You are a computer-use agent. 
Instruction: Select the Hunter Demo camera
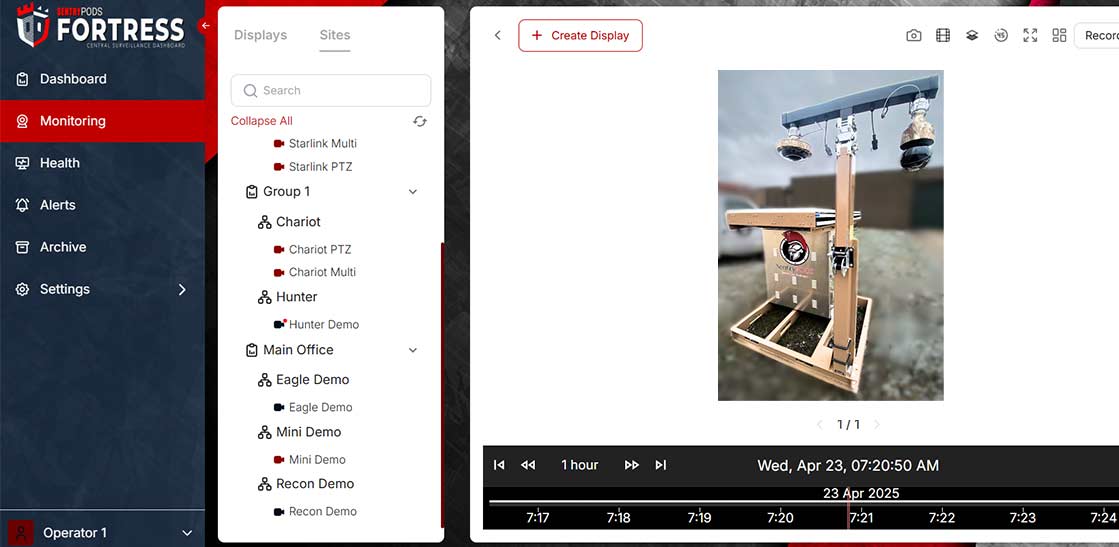point(316,324)
